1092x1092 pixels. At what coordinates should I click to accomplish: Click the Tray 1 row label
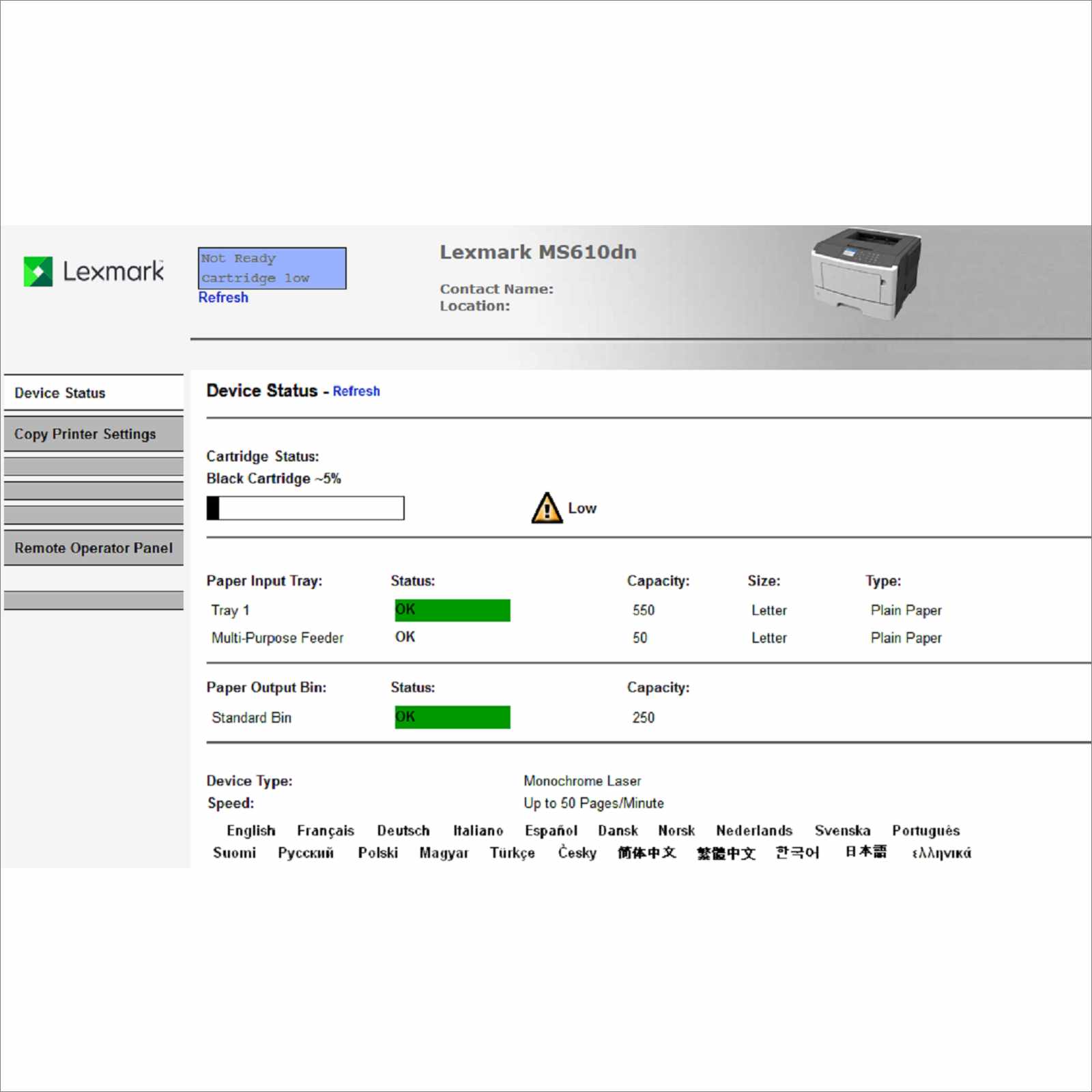pos(230,610)
